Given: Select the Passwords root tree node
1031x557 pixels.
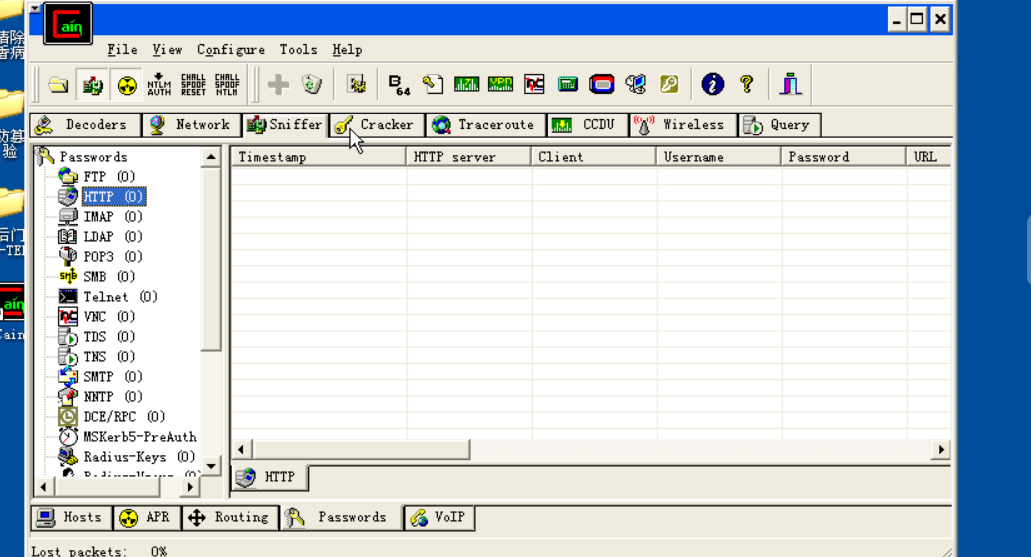Looking at the screenshot, I should pos(93,157).
